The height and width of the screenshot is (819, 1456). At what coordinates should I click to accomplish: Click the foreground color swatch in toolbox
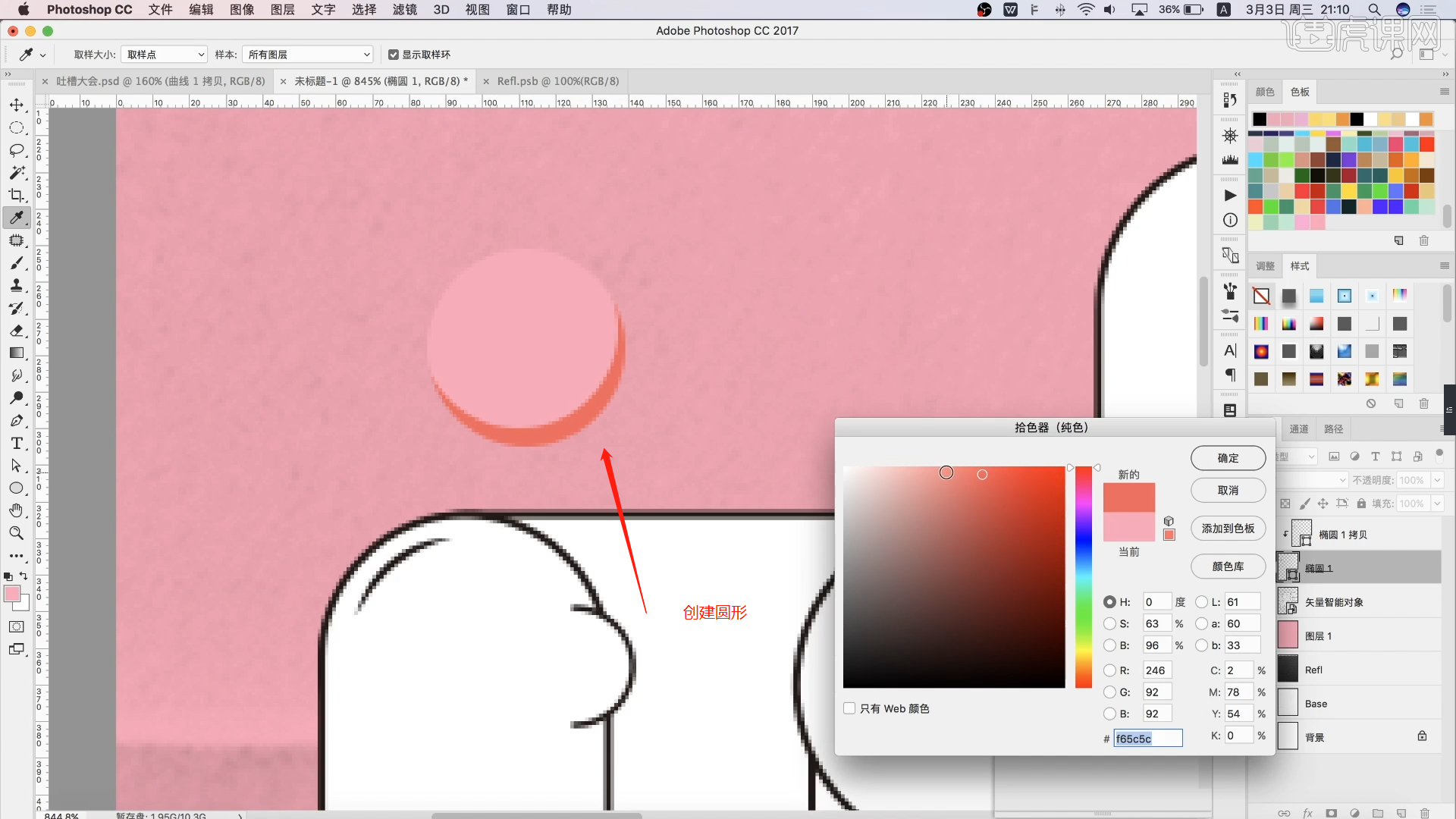tap(12, 594)
